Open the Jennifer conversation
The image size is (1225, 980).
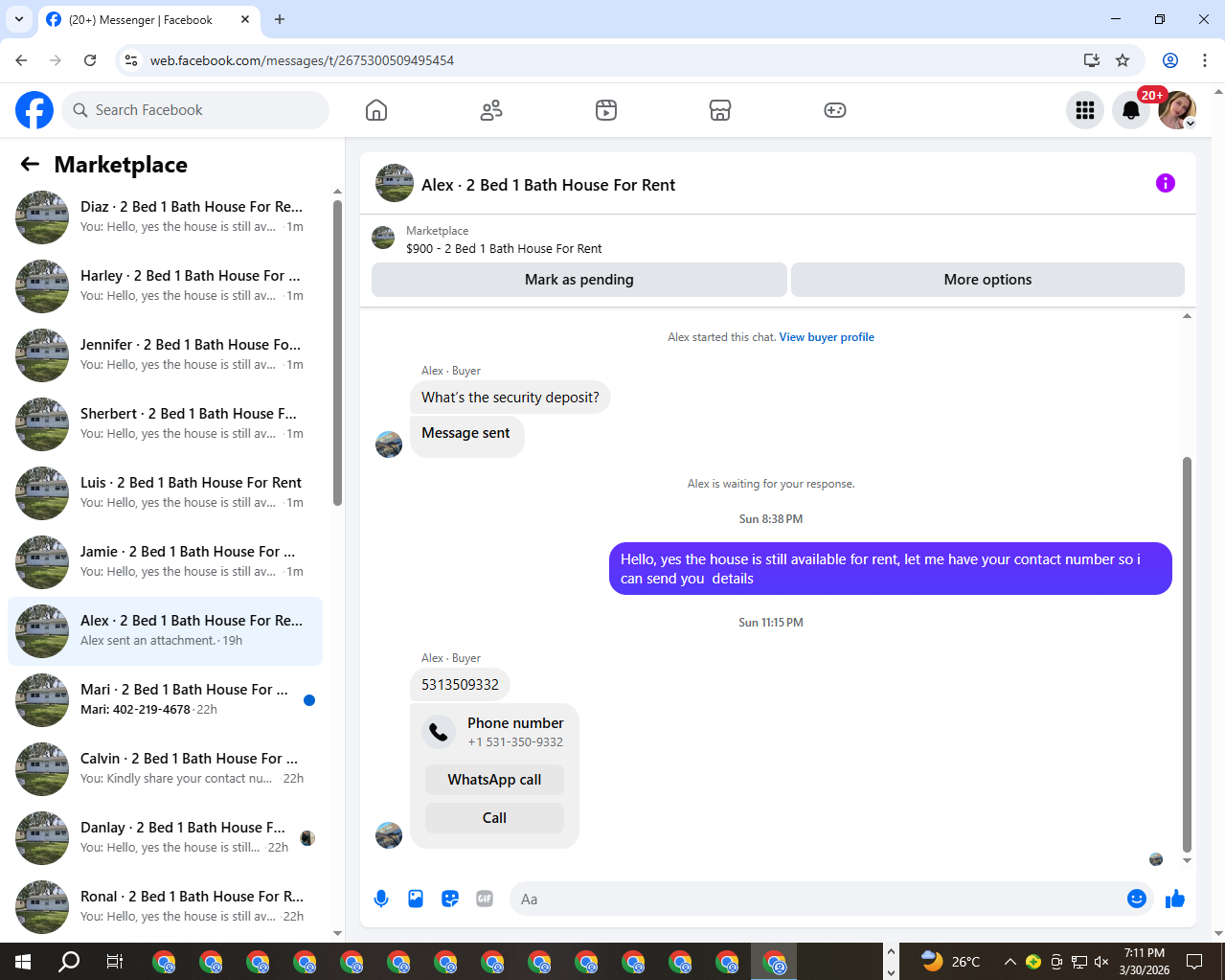(x=165, y=355)
